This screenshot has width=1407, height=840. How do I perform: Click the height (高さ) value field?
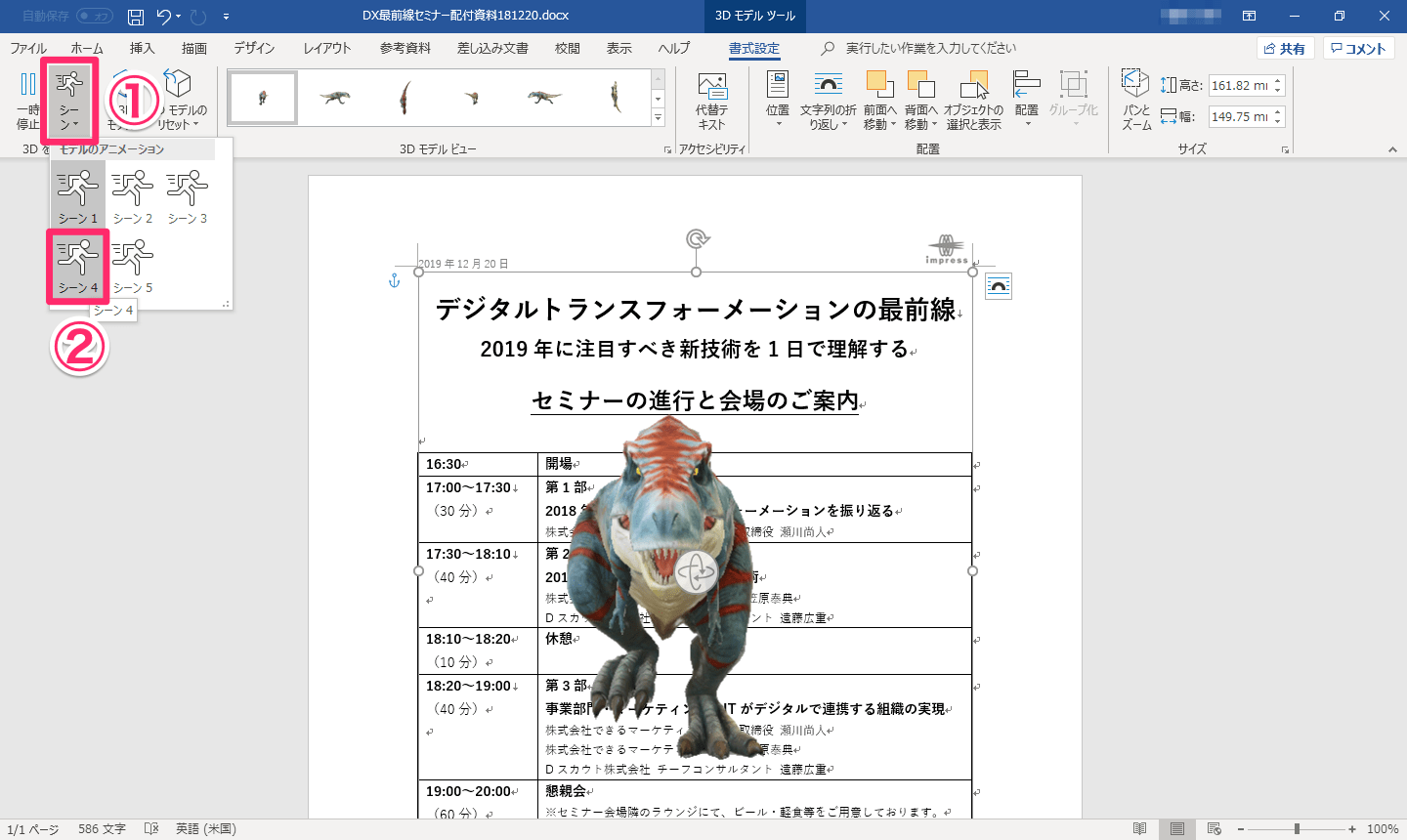1239,86
